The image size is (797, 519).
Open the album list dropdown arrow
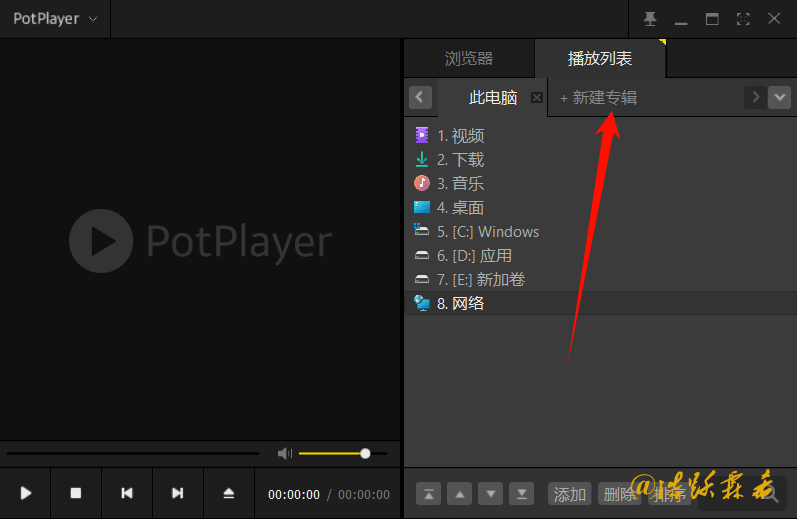pos(780,98)
